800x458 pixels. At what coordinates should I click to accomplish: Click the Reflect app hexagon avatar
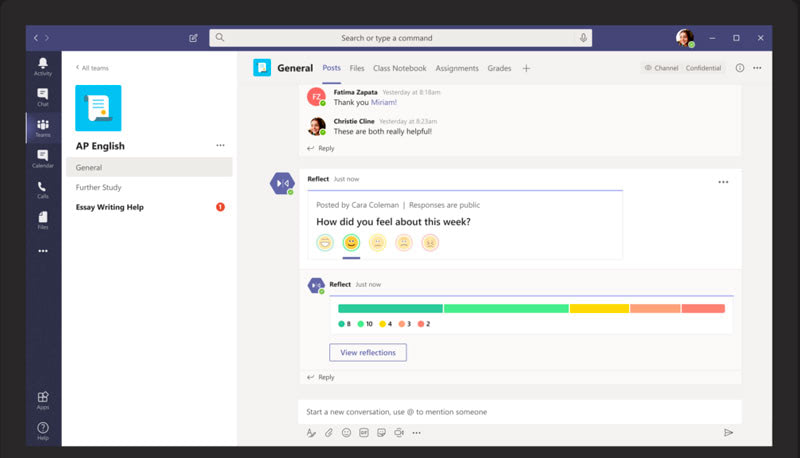tap(282, 184)
